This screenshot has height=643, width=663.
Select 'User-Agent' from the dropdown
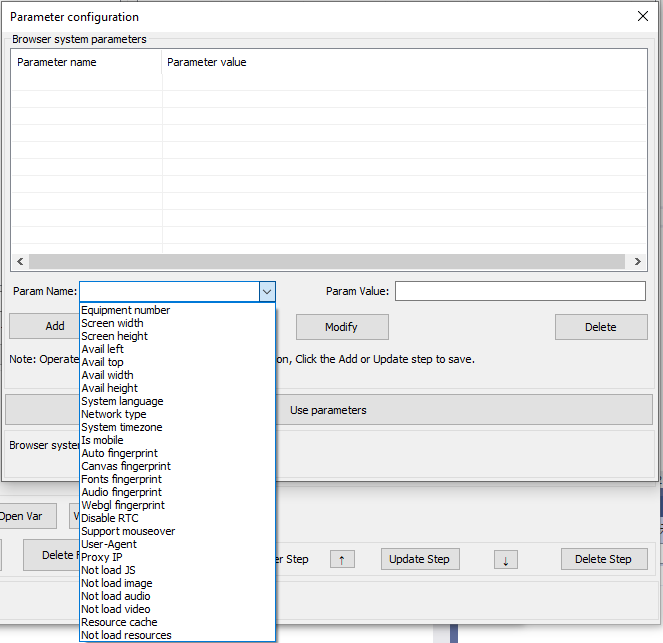coord(109,544)
